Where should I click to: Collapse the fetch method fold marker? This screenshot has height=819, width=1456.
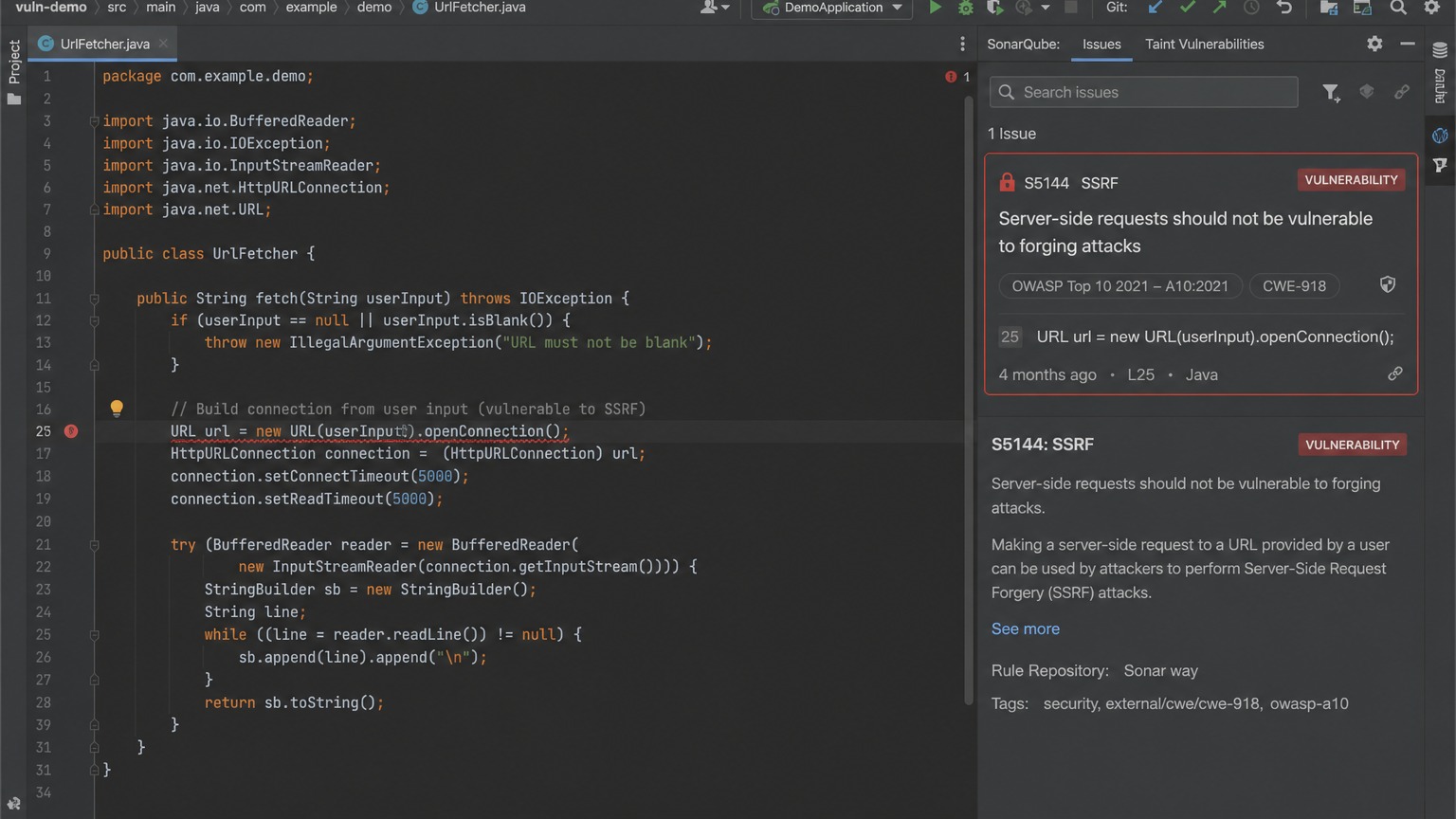coord(94,299)
